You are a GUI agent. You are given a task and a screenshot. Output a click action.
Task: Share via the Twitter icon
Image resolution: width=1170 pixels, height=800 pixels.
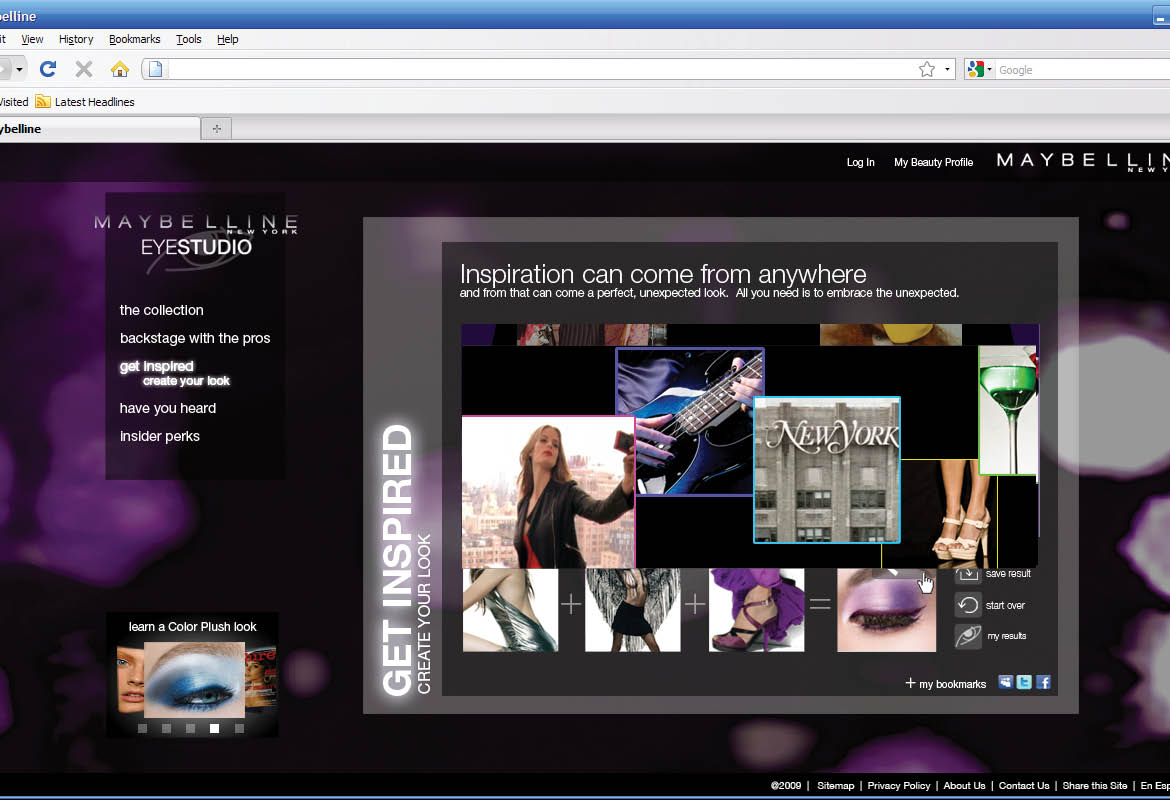1024,683
